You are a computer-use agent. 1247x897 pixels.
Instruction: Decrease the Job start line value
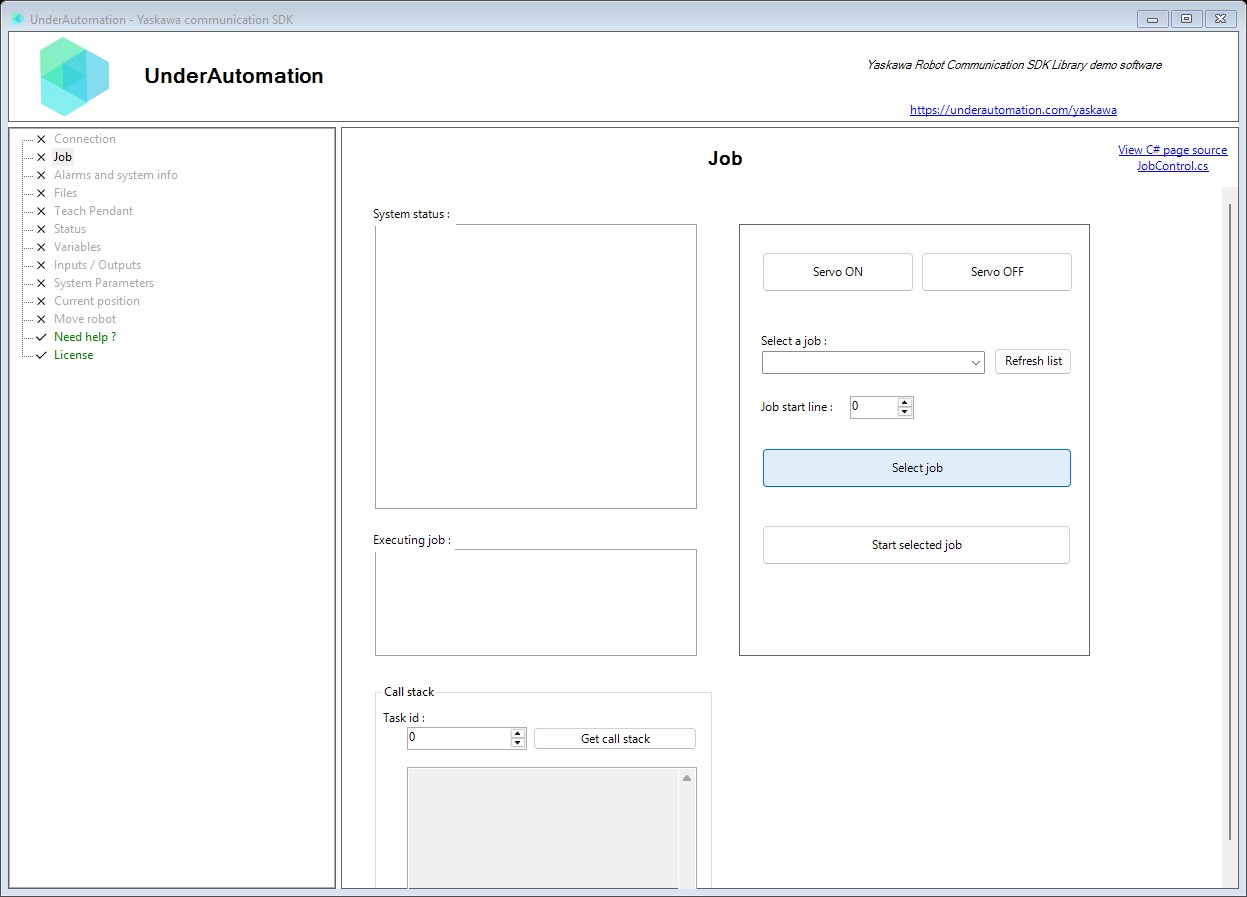[905, 412]
